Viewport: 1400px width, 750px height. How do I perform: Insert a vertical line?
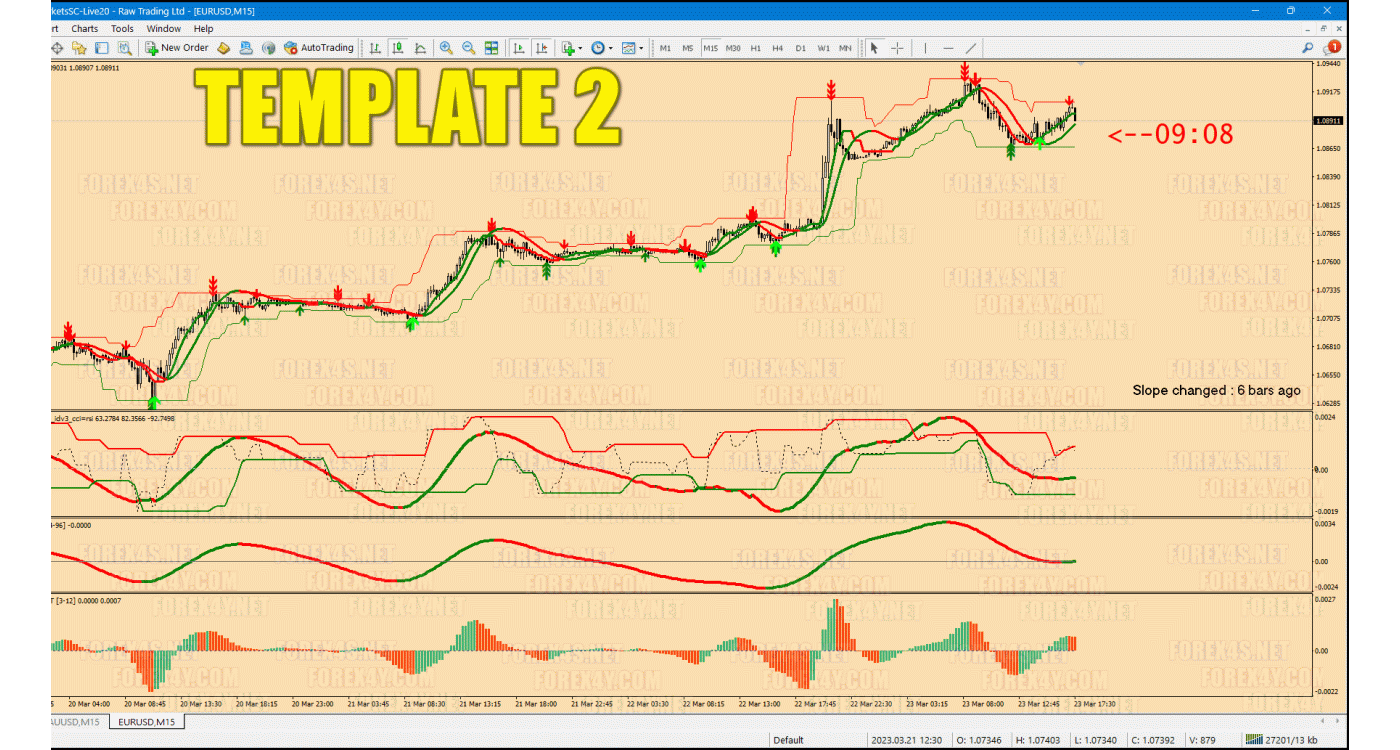point(925,47)
